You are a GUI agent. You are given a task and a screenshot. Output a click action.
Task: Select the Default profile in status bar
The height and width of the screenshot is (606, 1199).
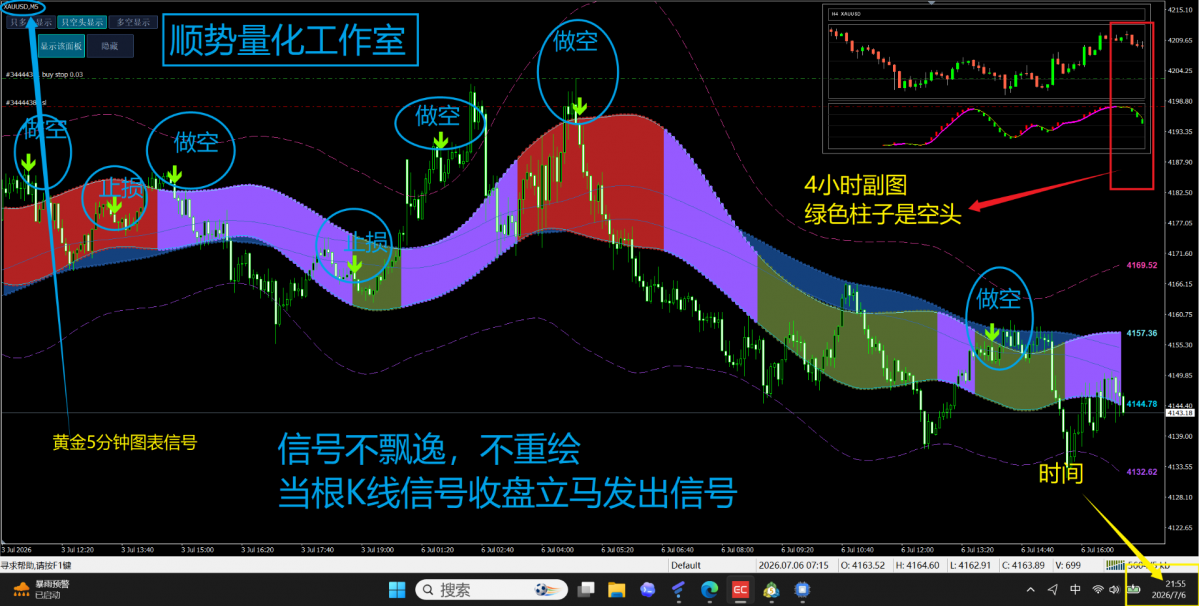coord(686,566)
